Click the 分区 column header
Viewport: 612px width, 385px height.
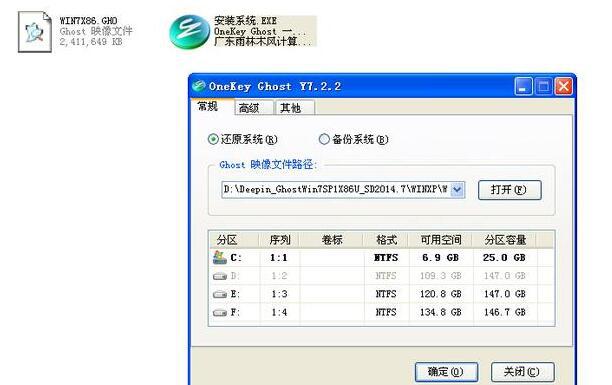click(x=234, y=240)
